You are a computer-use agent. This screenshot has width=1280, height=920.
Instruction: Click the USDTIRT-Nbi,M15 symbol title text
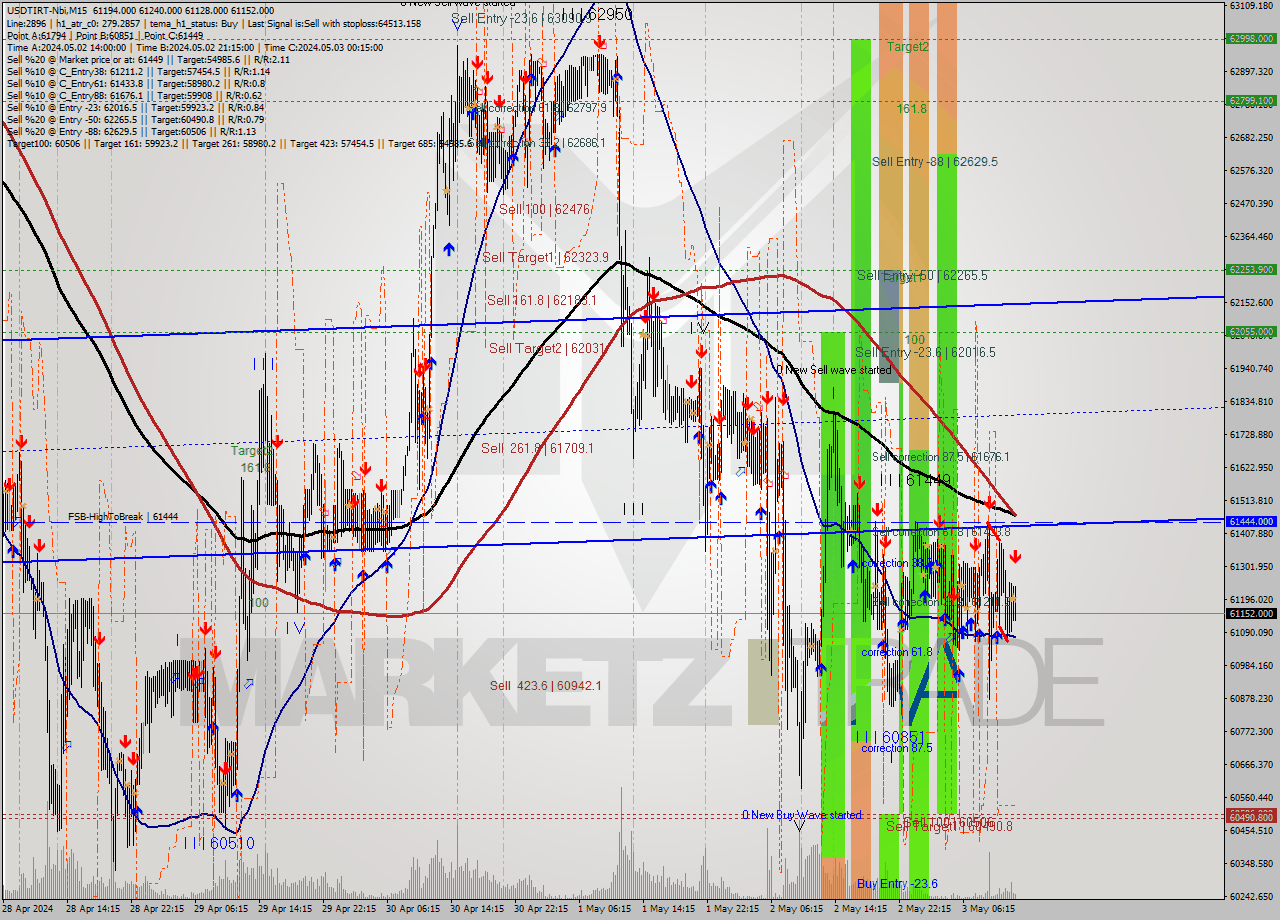pos(48,10)
